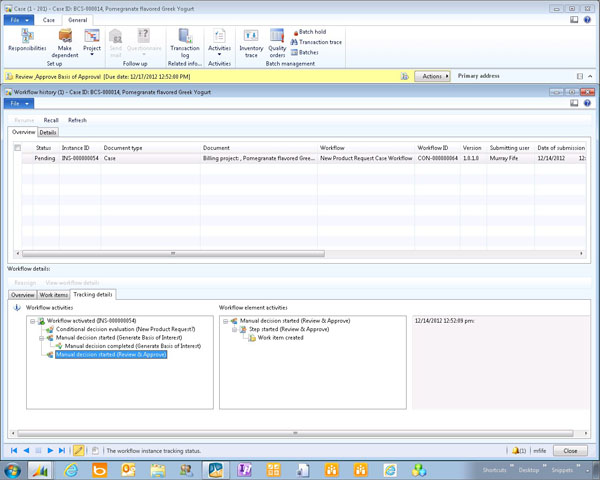The image size is (600, 480).
Task: Switch to the Case ribbon tab
Action: [x=49, y=20]
